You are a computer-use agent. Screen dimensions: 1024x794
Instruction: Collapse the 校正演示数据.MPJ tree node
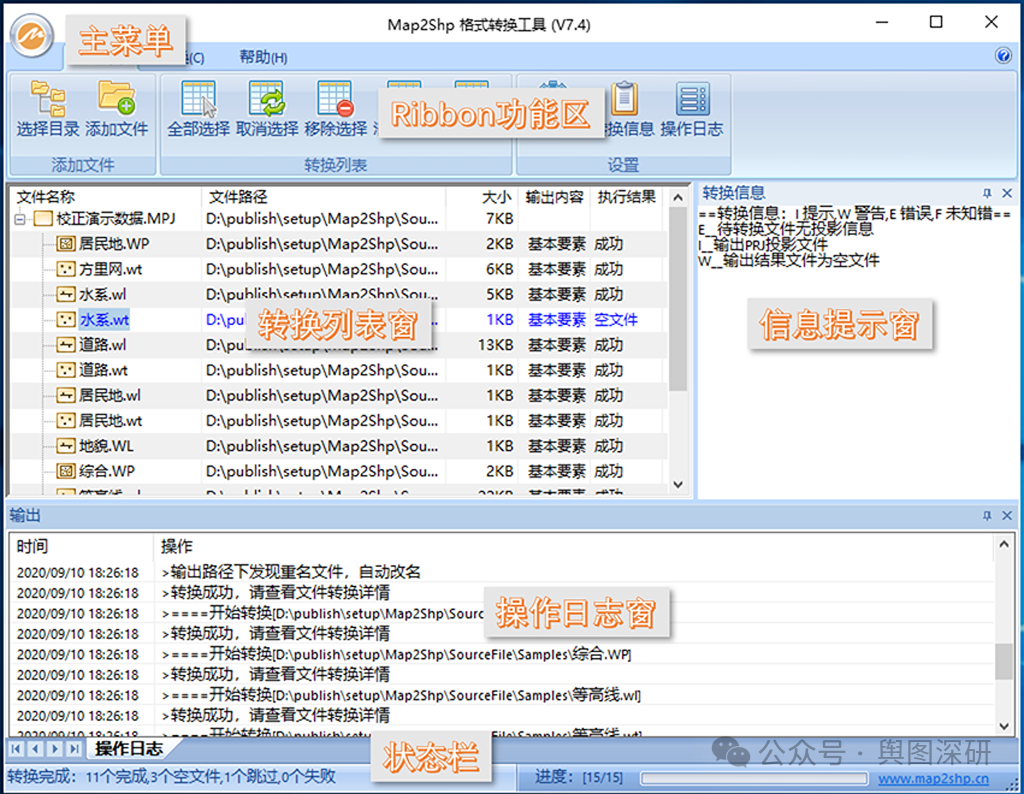click(20, 219)
